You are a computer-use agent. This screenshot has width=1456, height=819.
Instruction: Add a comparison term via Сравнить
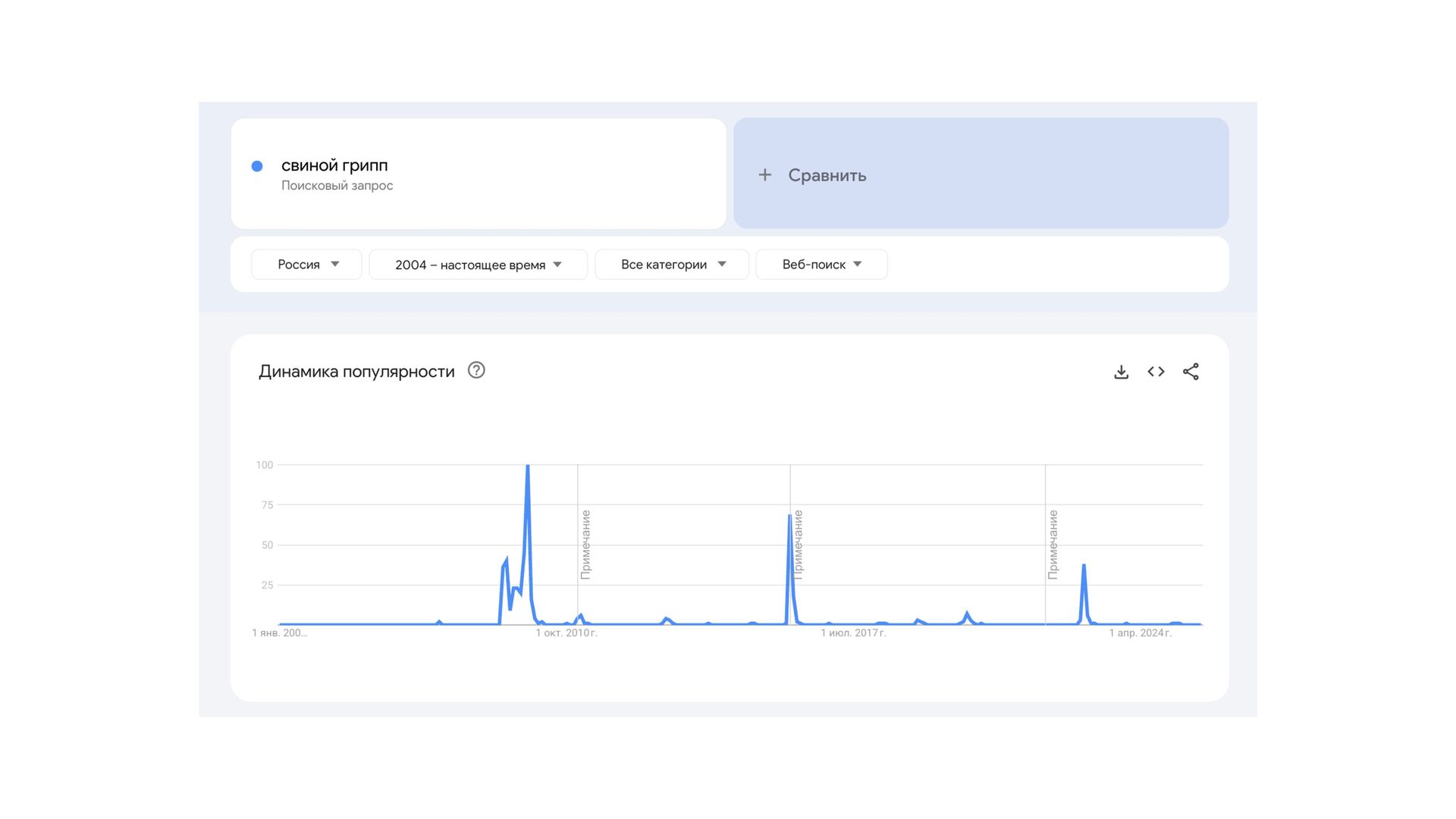(981, 174)
